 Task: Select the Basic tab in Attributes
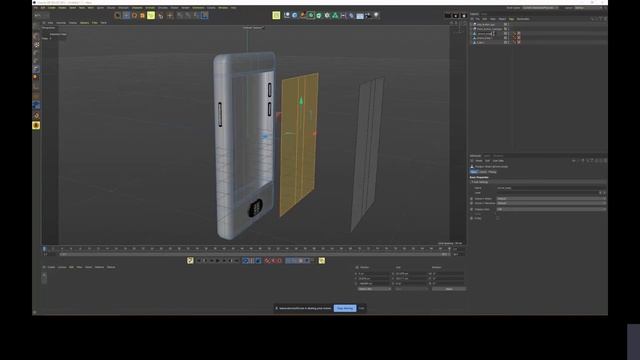point(474,172)
